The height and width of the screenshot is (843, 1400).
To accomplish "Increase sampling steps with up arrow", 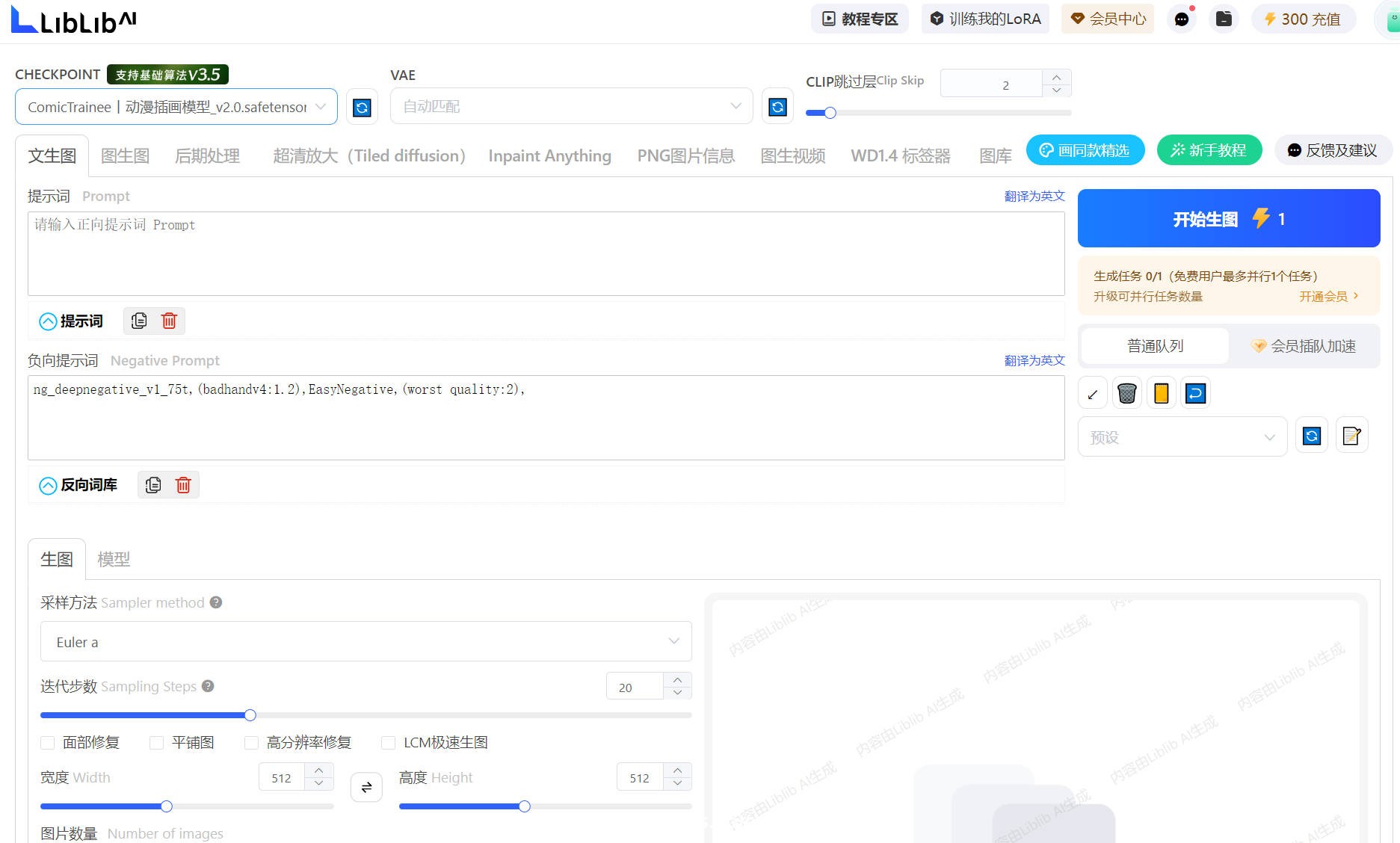I will (x=677, y=679).
